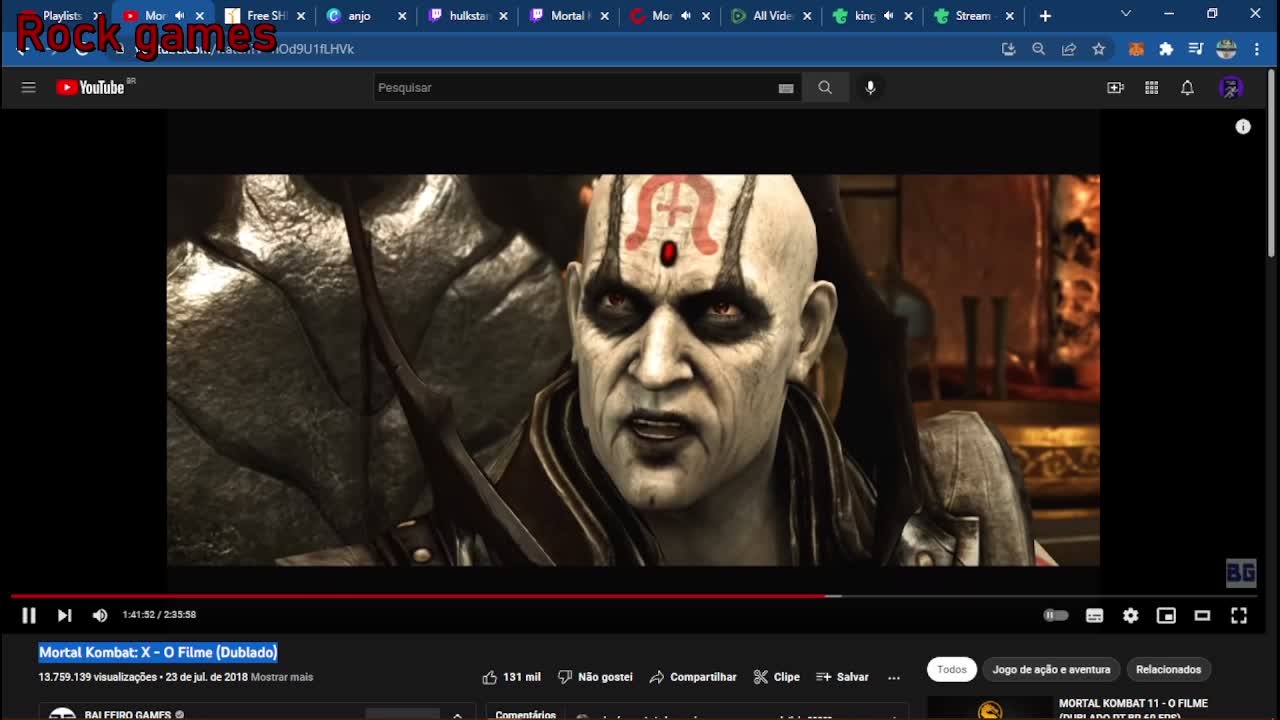Mute audio on the king tab
Viewport: 1280px width, 720px height.
click(x=888, y=16)
